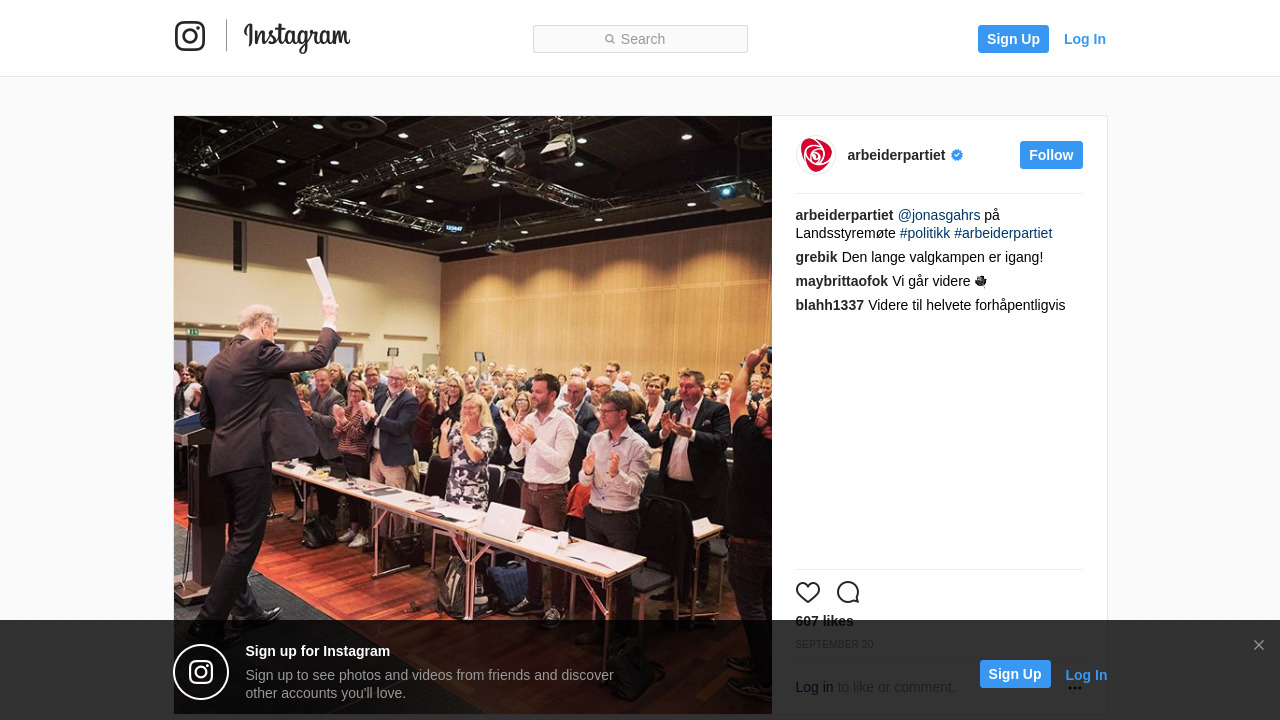Screen dimensions: 1280x720
Task: Open the @jonasgahrs mention link
Action: point(939,215)
